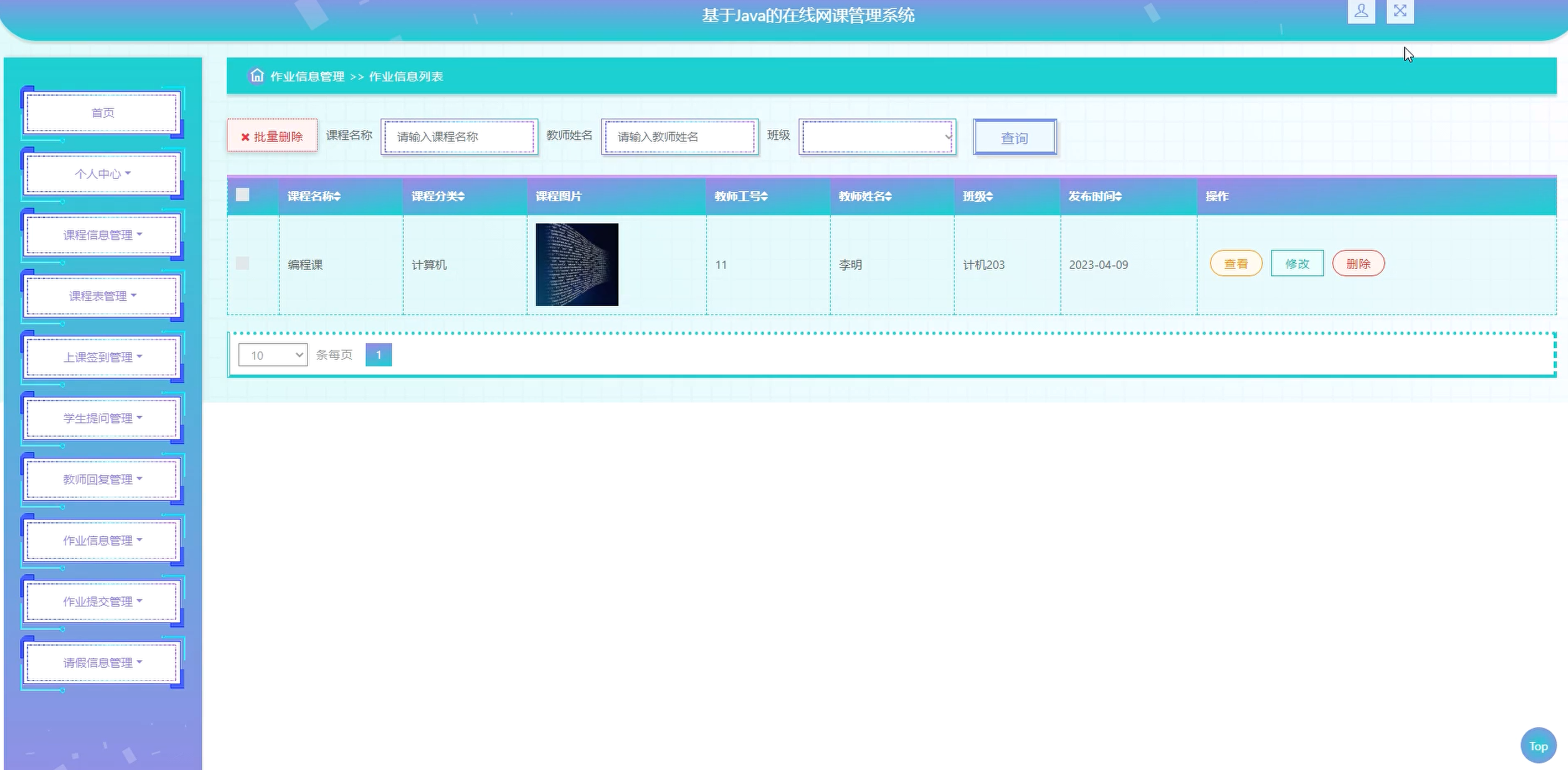Click the 查询 search button

click(1015, 138)
